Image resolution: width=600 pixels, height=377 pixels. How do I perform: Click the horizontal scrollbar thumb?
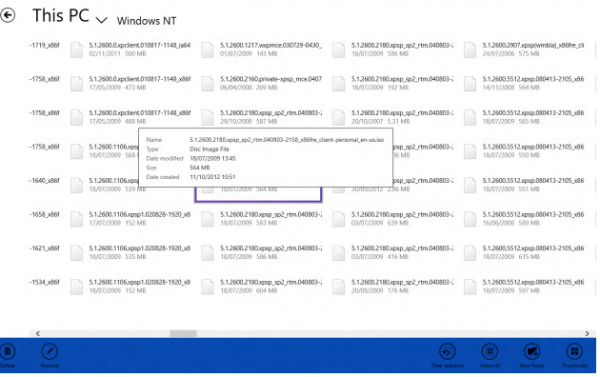point(183,334)
